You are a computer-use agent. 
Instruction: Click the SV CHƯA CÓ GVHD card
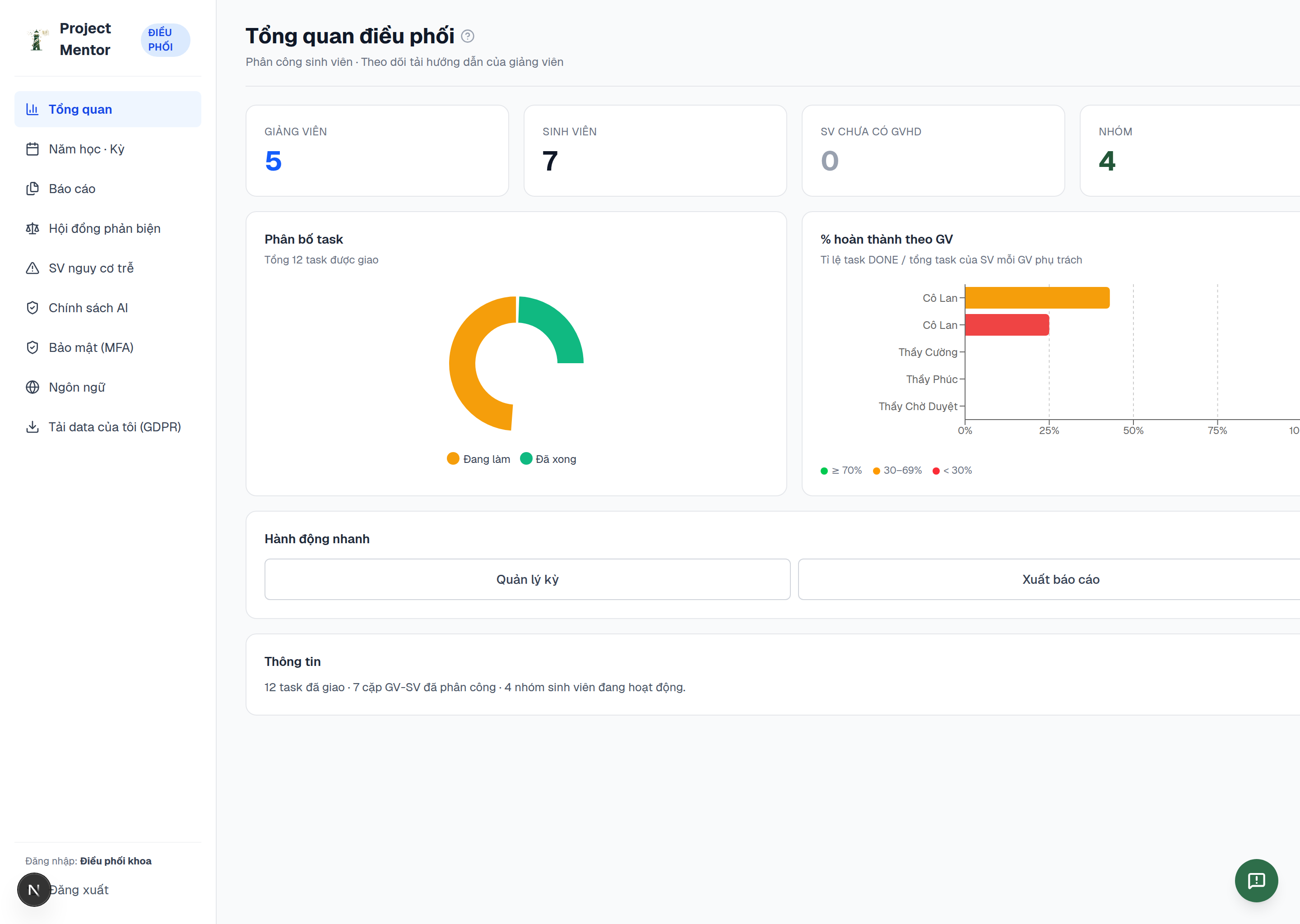click(933, 151)
